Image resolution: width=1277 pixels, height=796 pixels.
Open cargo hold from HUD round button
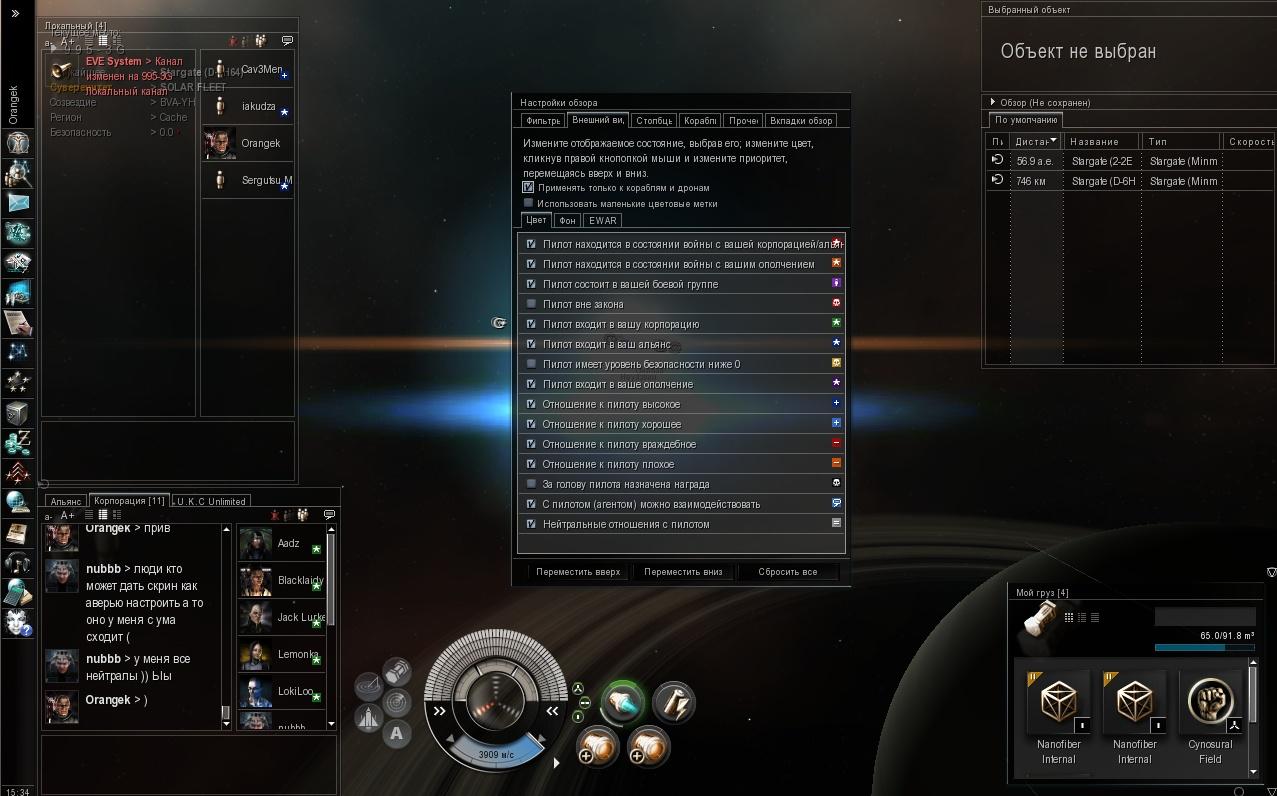click(x=397, y=671)
